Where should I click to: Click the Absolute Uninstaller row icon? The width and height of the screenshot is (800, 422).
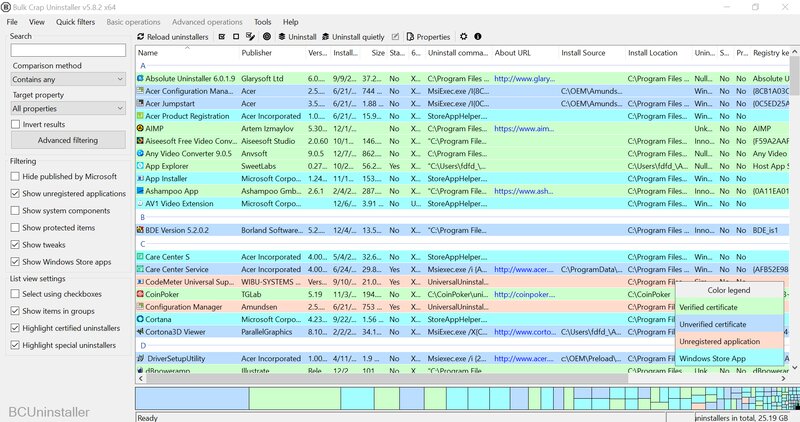(140, 79)
